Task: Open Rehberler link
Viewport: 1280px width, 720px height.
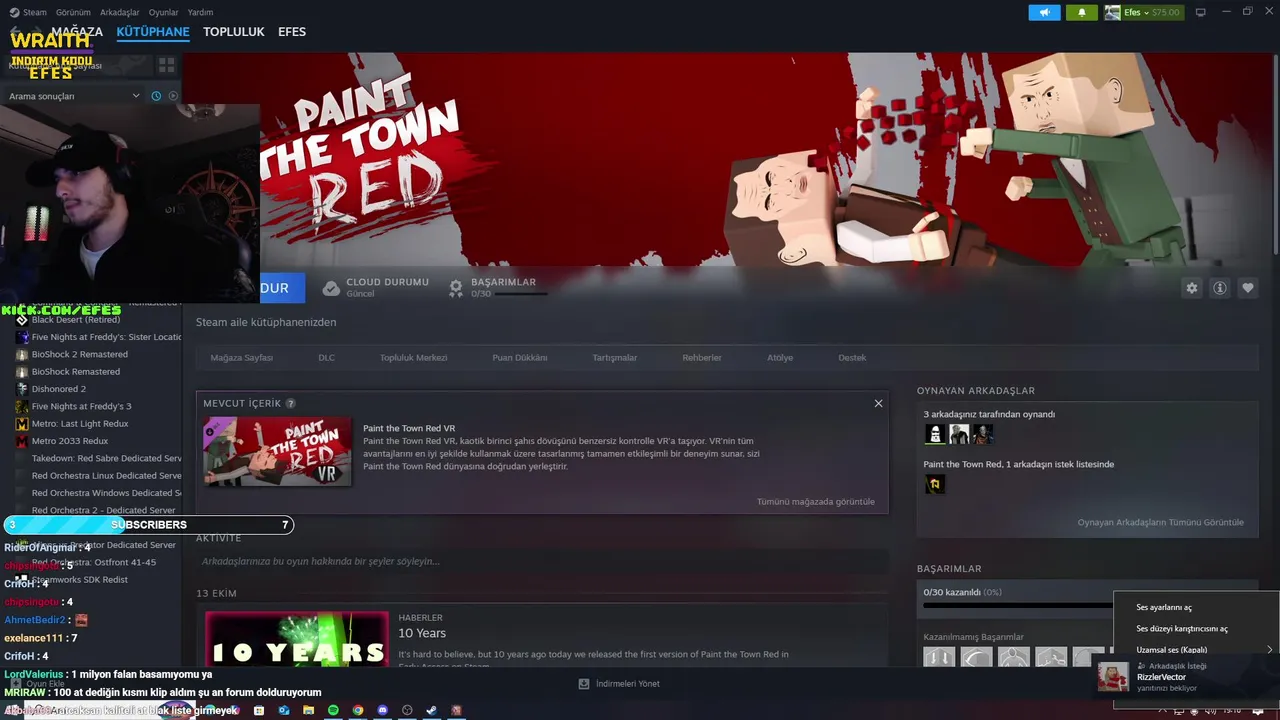Action: tap(702, 358)
